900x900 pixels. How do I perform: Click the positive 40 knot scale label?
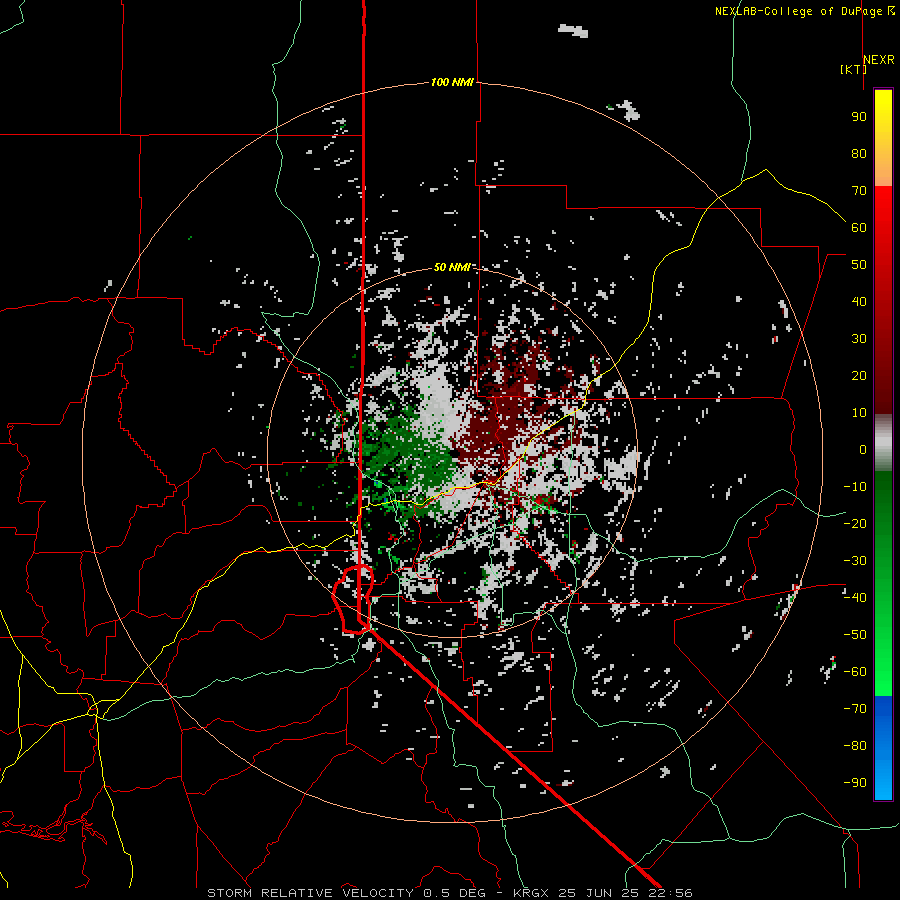859,301
